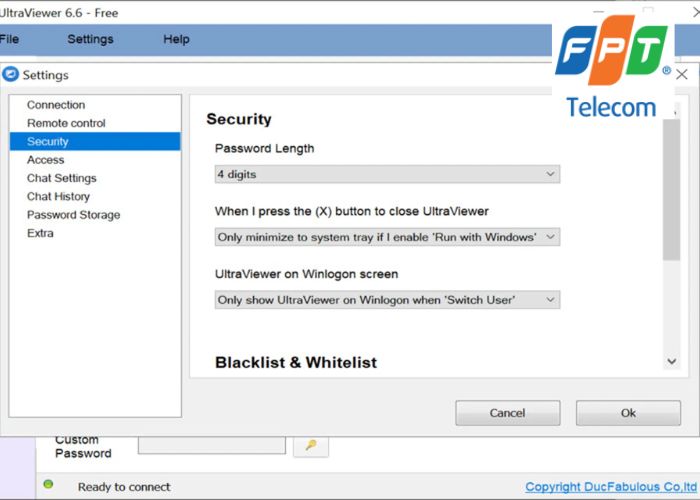700x500 pixels.
Task: Open the Help menu
Action: [x=176, y=39]
